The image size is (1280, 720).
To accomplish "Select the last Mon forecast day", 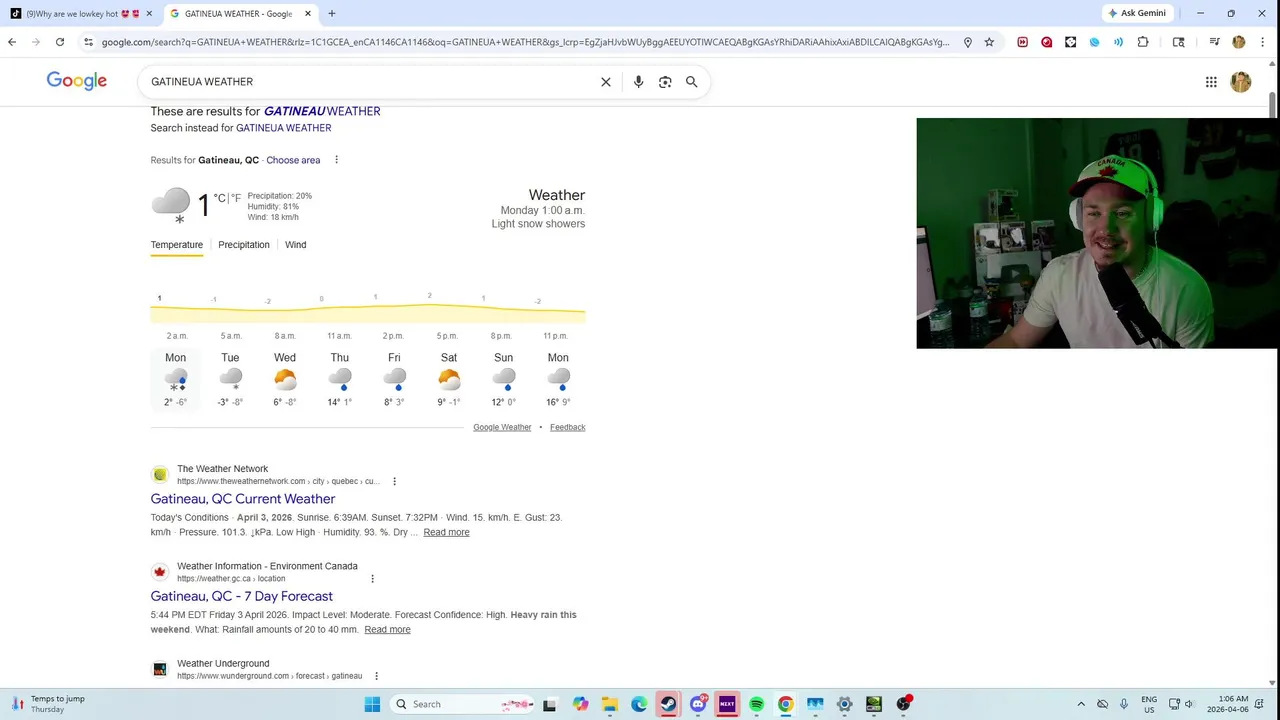I will coord(558,380).
